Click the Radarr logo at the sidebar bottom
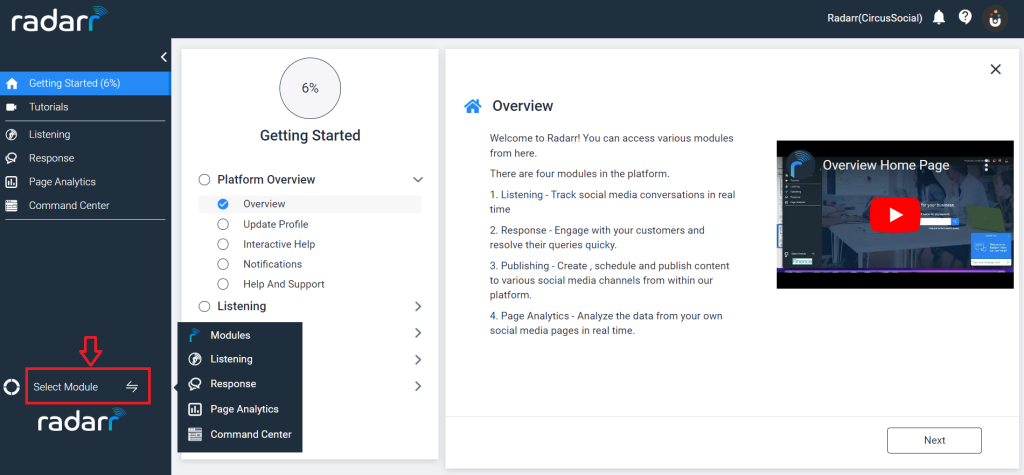 [81, 421]
